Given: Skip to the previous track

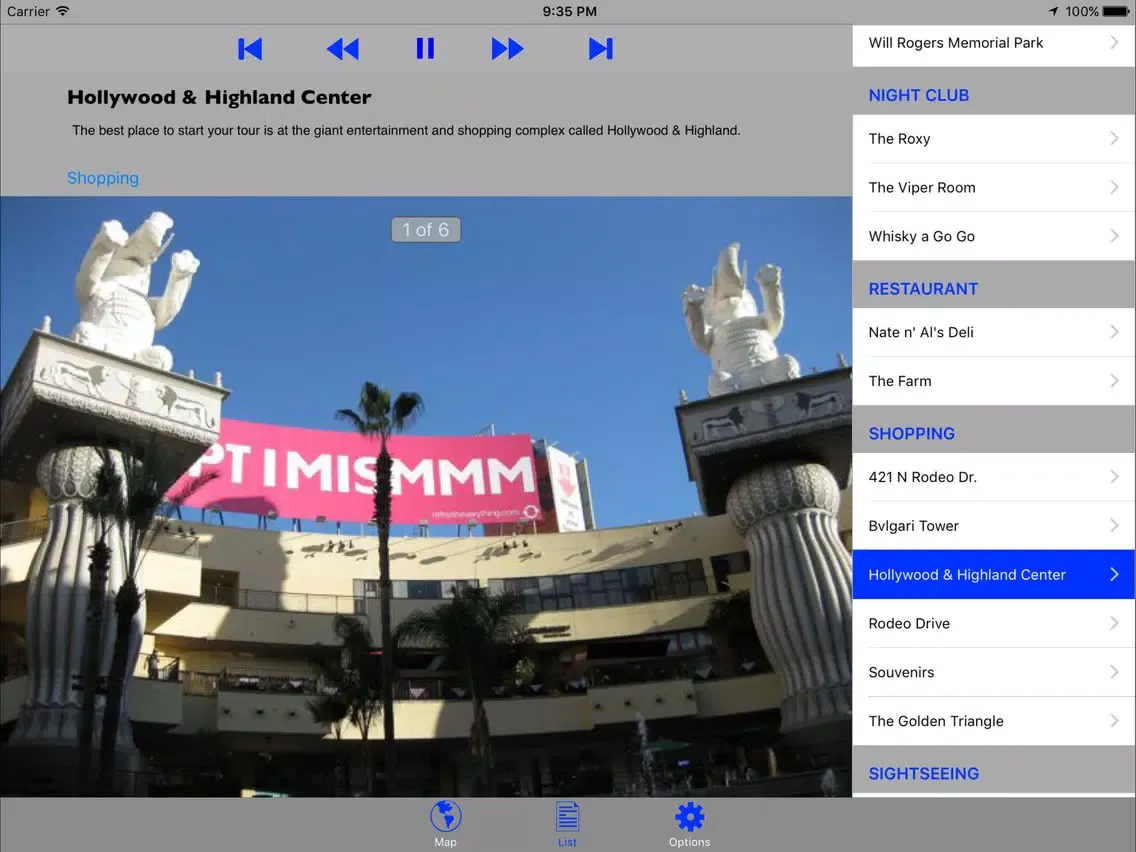Looking at the screenshot, I should coord(250,49).
